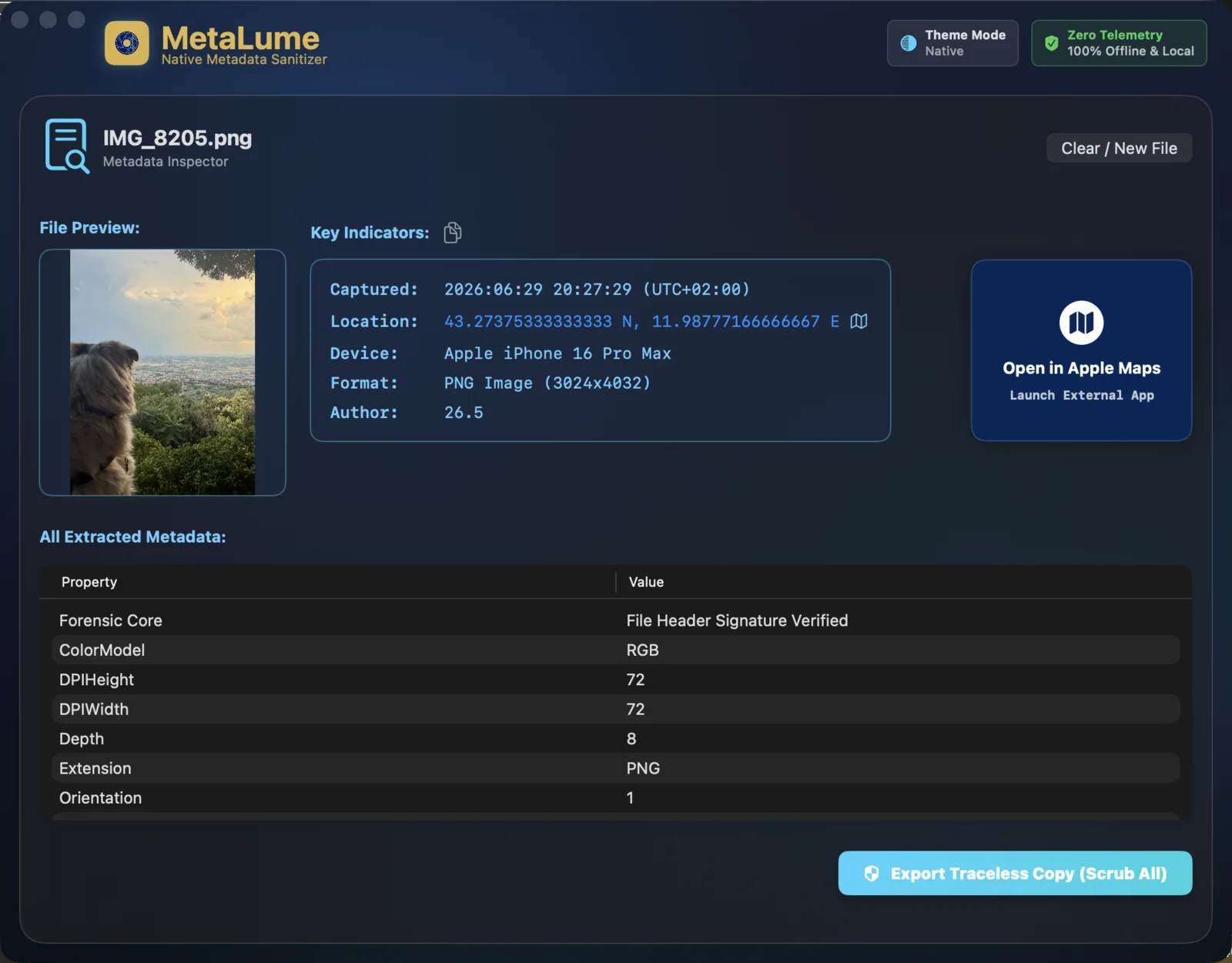1232x963 pixels.
Task: Click the Property column header
Action: coord(89,582)
